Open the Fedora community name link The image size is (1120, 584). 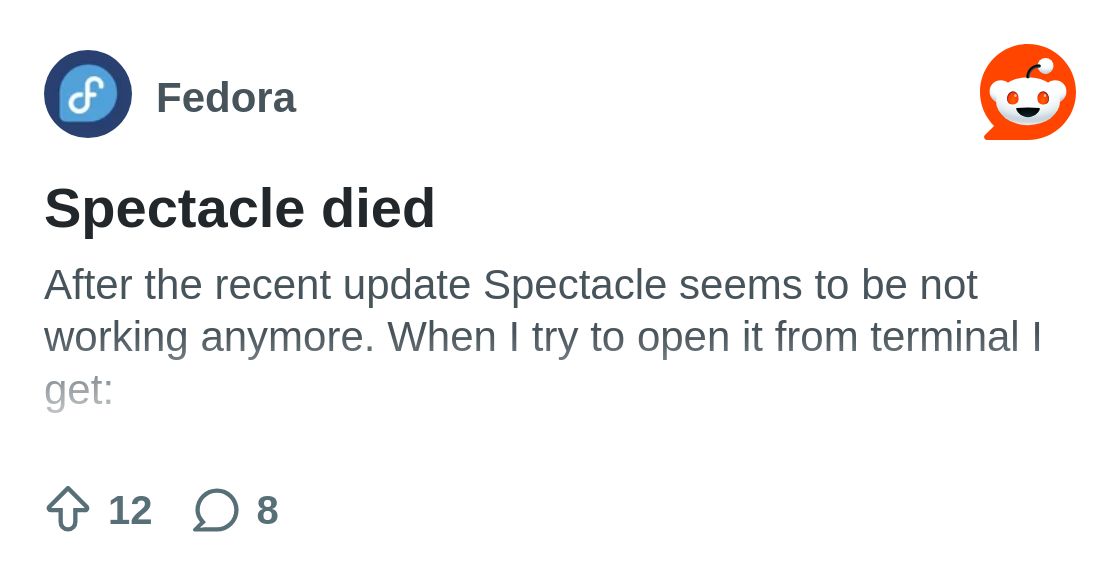226,98
